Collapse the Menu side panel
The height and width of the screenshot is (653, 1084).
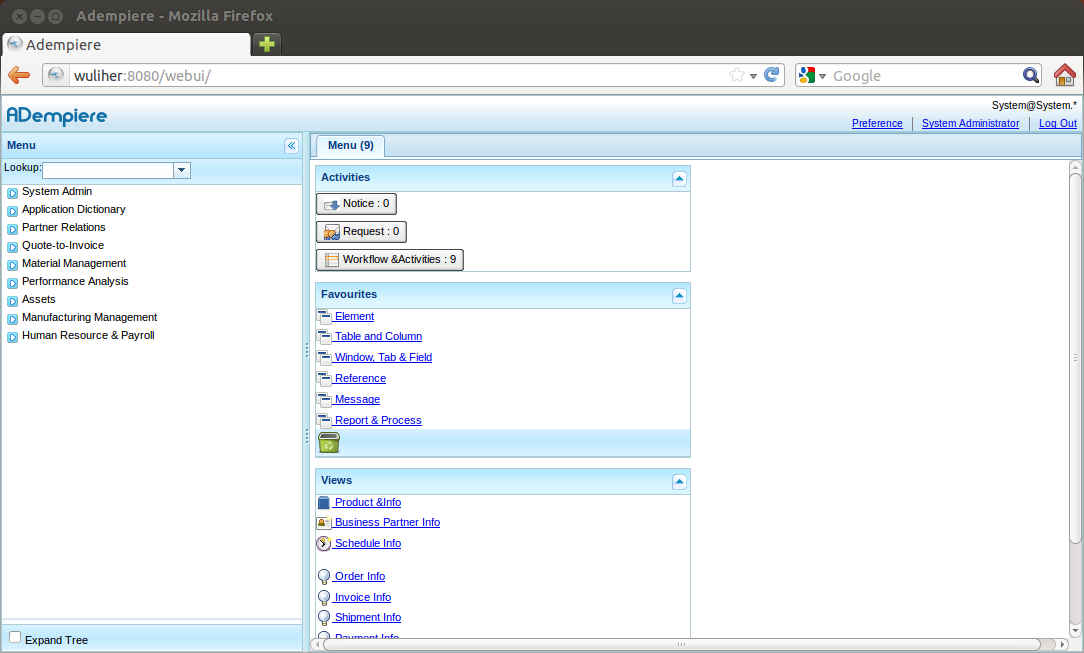(291, 145)
